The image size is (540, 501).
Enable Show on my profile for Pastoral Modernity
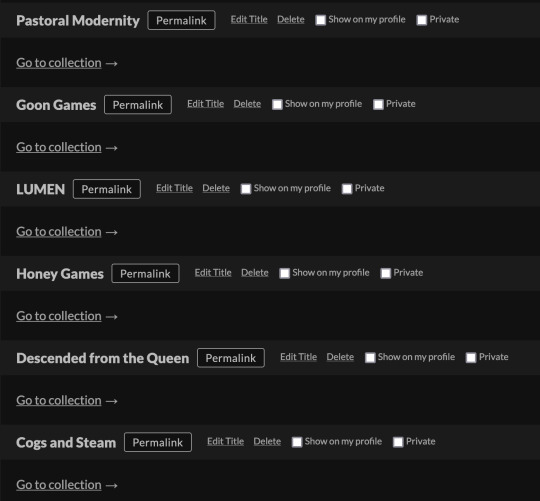coord(321,20)
